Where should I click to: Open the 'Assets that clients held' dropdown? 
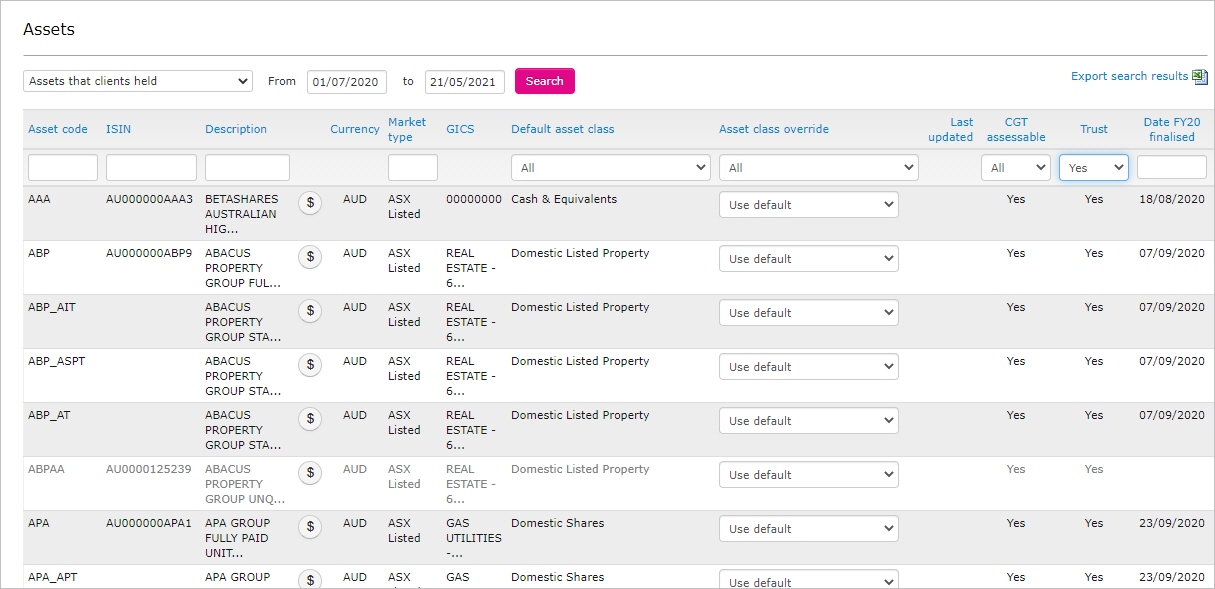coord(138,81)
